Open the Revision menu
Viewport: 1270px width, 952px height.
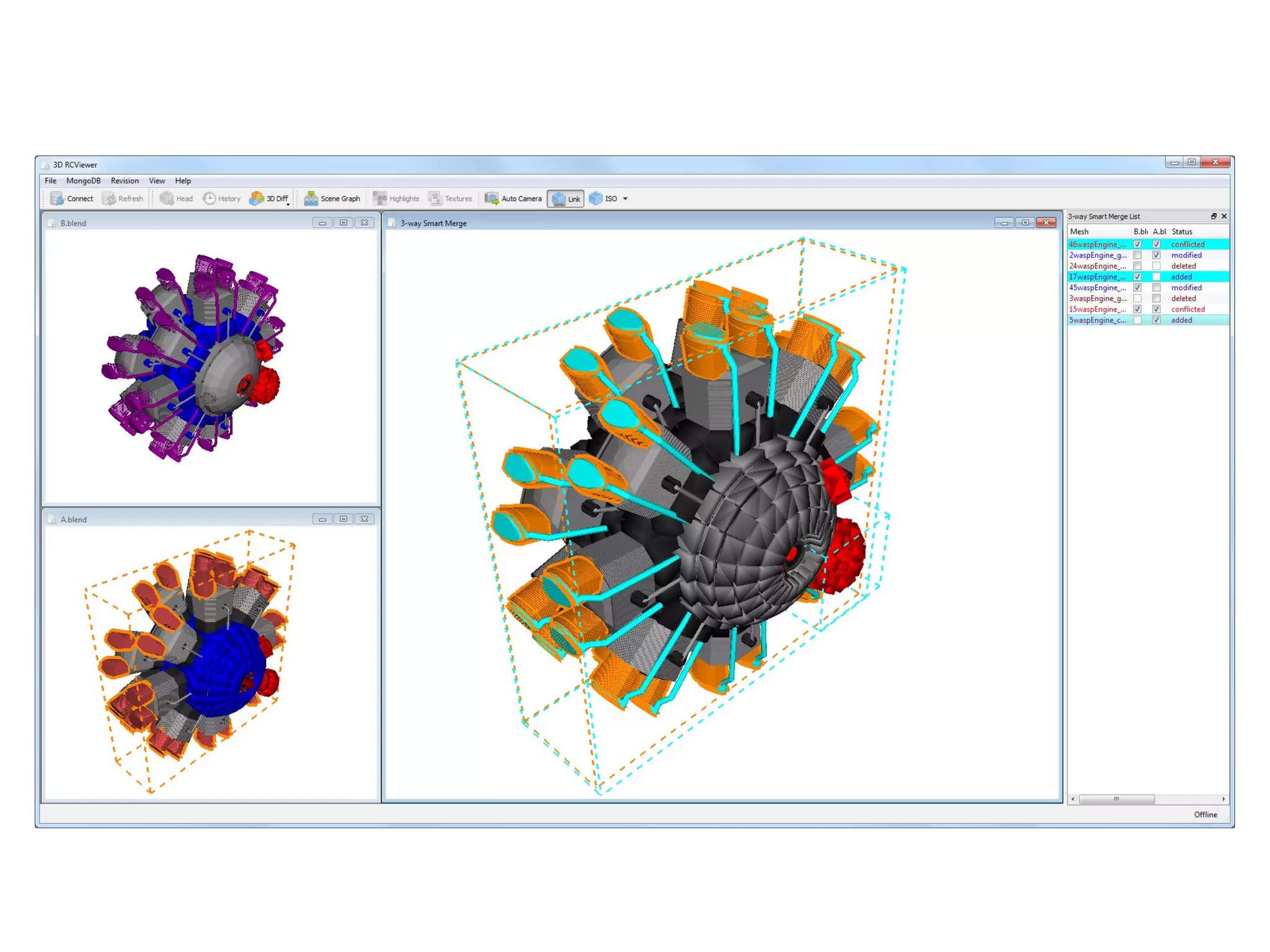click(125, 181)
